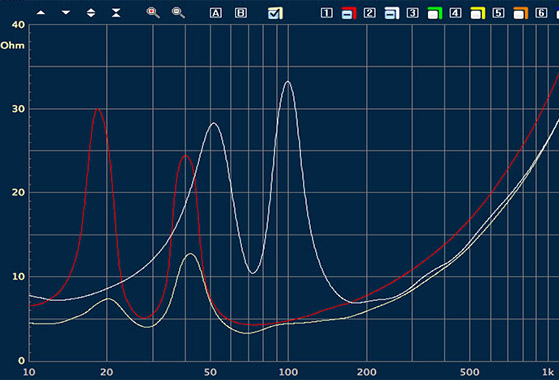Image resolution: width=559 pixels, height=380 pixels.
Task: Select overlay slot 5 button
Action: coord(498,13)
